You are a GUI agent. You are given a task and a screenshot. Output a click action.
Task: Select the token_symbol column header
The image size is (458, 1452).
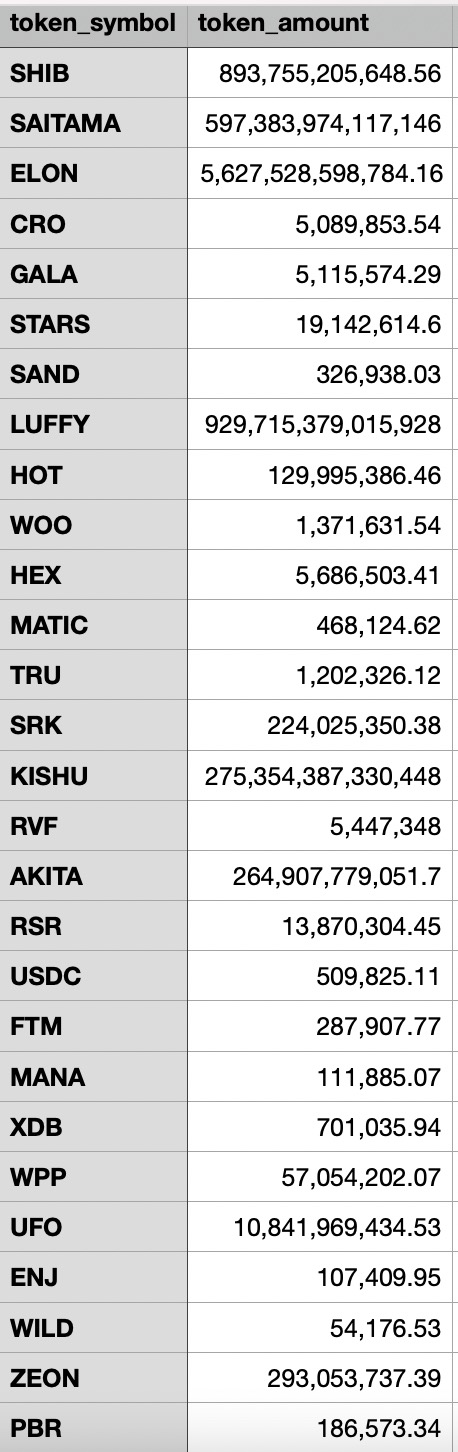coord(93,23)
